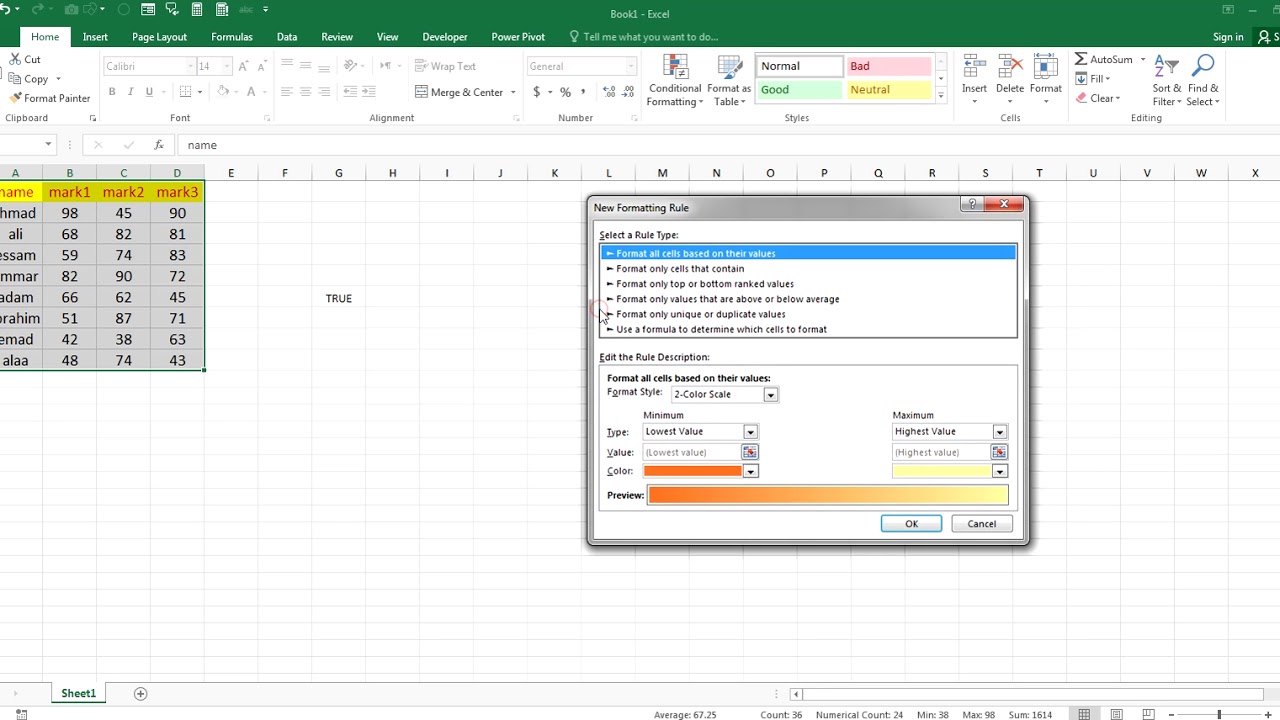Open the Minimum Type Lowest Value dropdown
The image size is (1280, 720).
pyautogui.click(x=750, y=432)
